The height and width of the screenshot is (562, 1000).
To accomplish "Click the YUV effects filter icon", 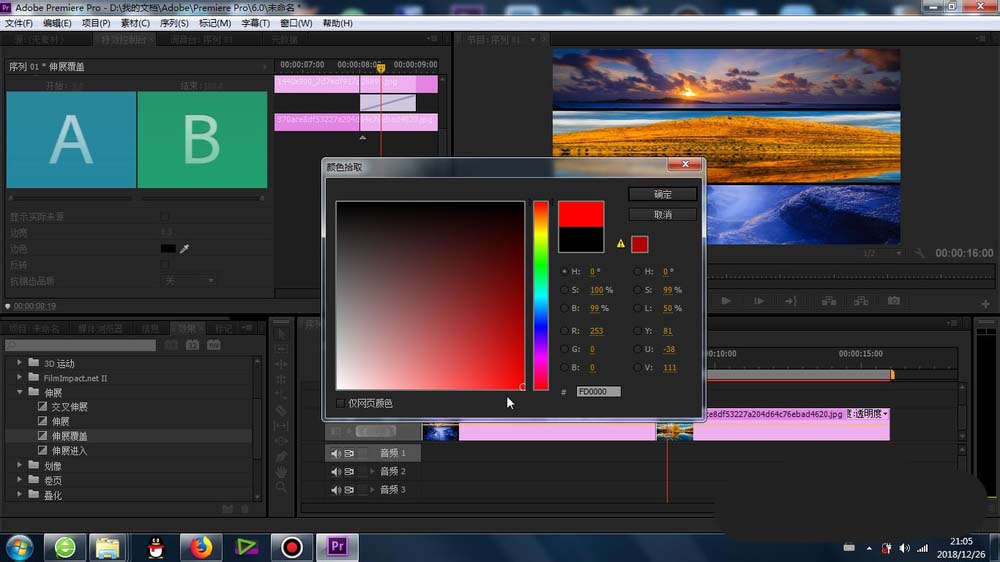I will [x=214, y=345].
